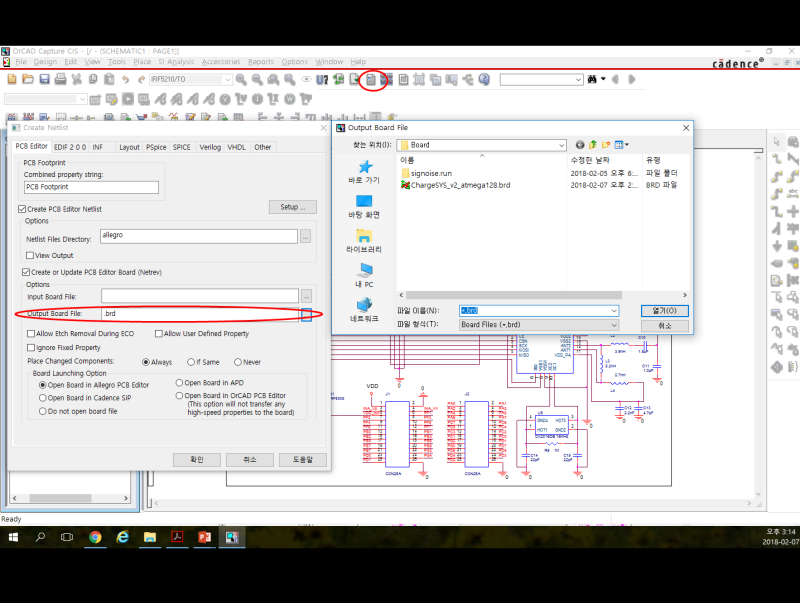800x603 pixels.
Task: Click the Create Netlist toolbar icon
Action: coord(372,79)
